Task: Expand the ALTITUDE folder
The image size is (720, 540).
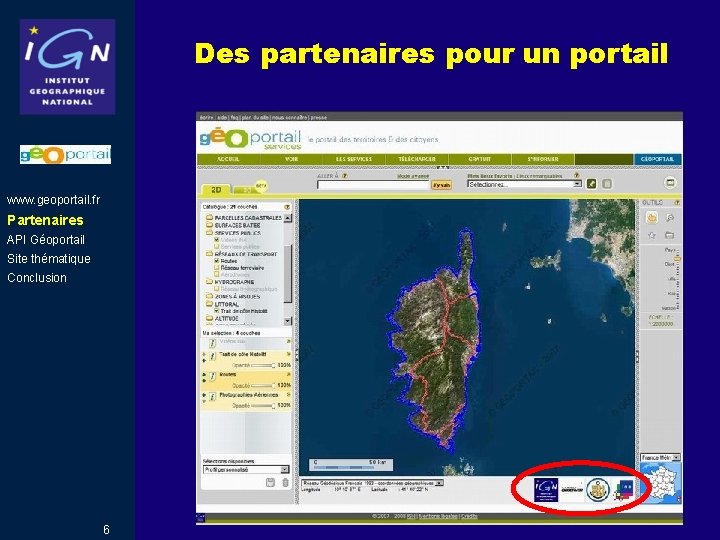Action: [x=209, y=318]
